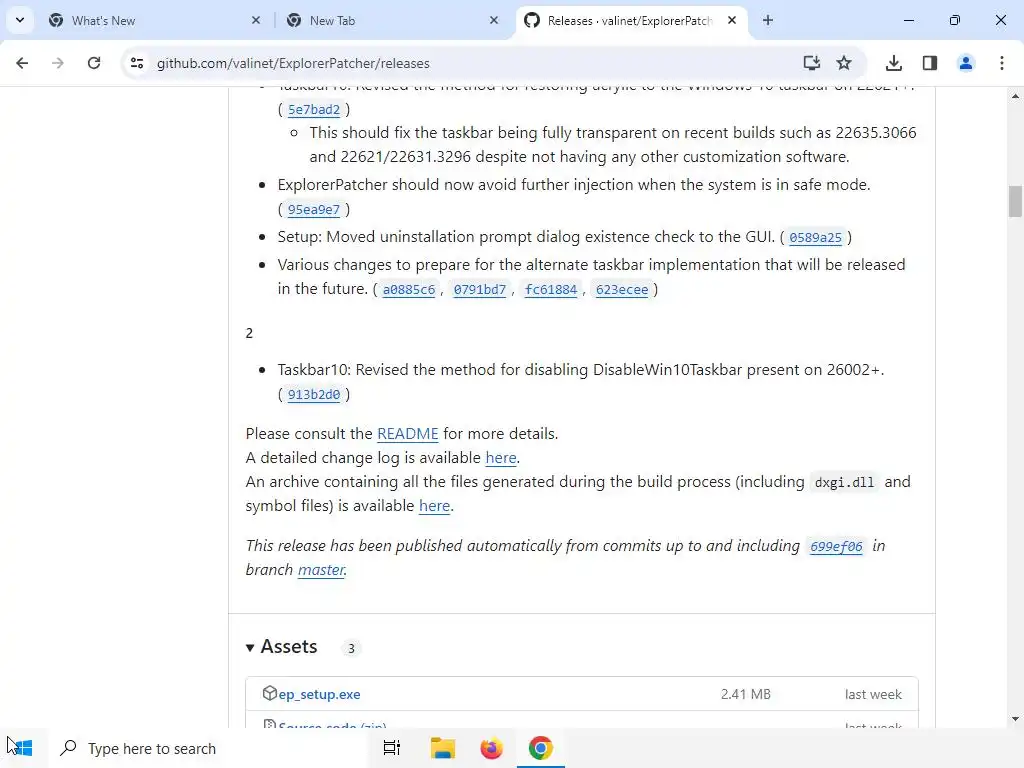Open a new tab with plus button
Viewport: 1024px width, 768px height.
tap(768, 20)
